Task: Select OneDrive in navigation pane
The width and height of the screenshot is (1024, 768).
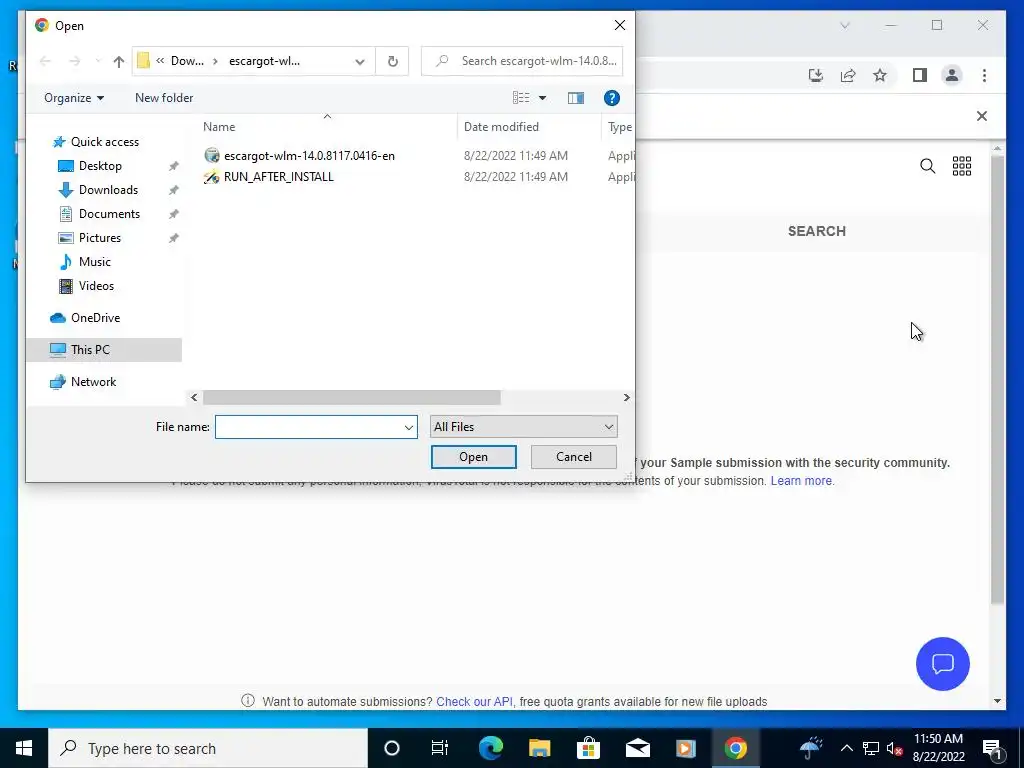Action: click(95, 318)
